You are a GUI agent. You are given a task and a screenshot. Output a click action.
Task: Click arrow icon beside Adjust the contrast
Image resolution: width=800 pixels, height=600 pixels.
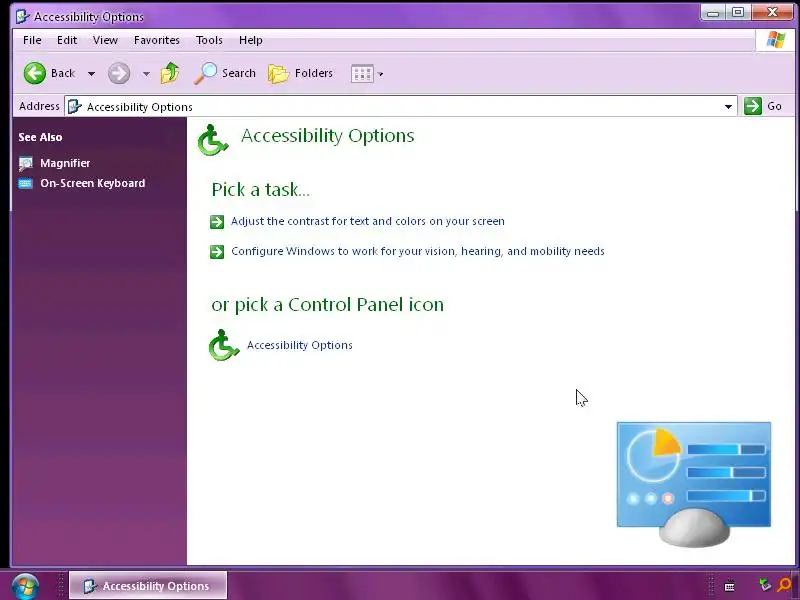coord(217,222)
